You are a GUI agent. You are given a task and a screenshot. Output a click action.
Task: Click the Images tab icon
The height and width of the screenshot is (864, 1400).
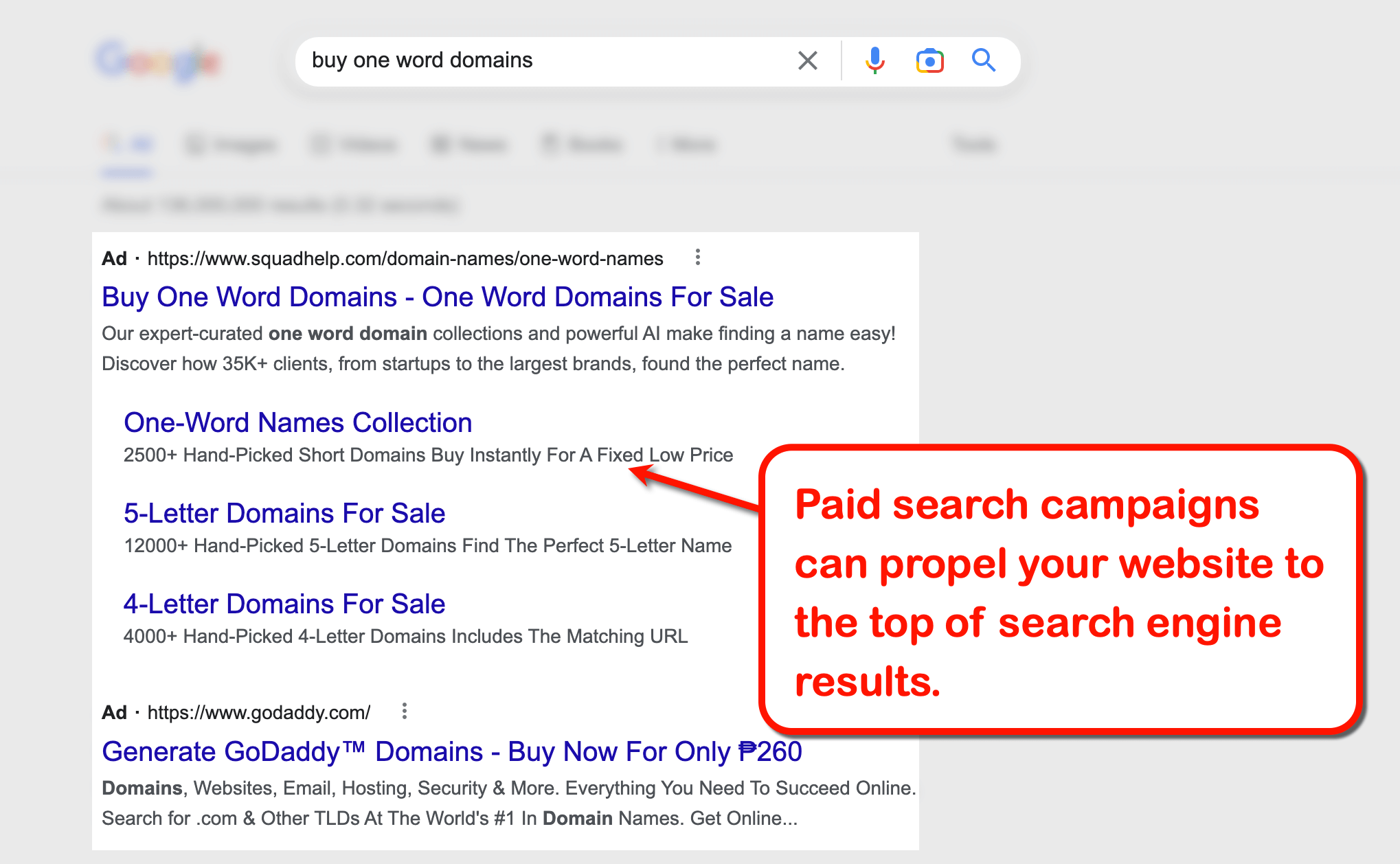tap(196, 144)
